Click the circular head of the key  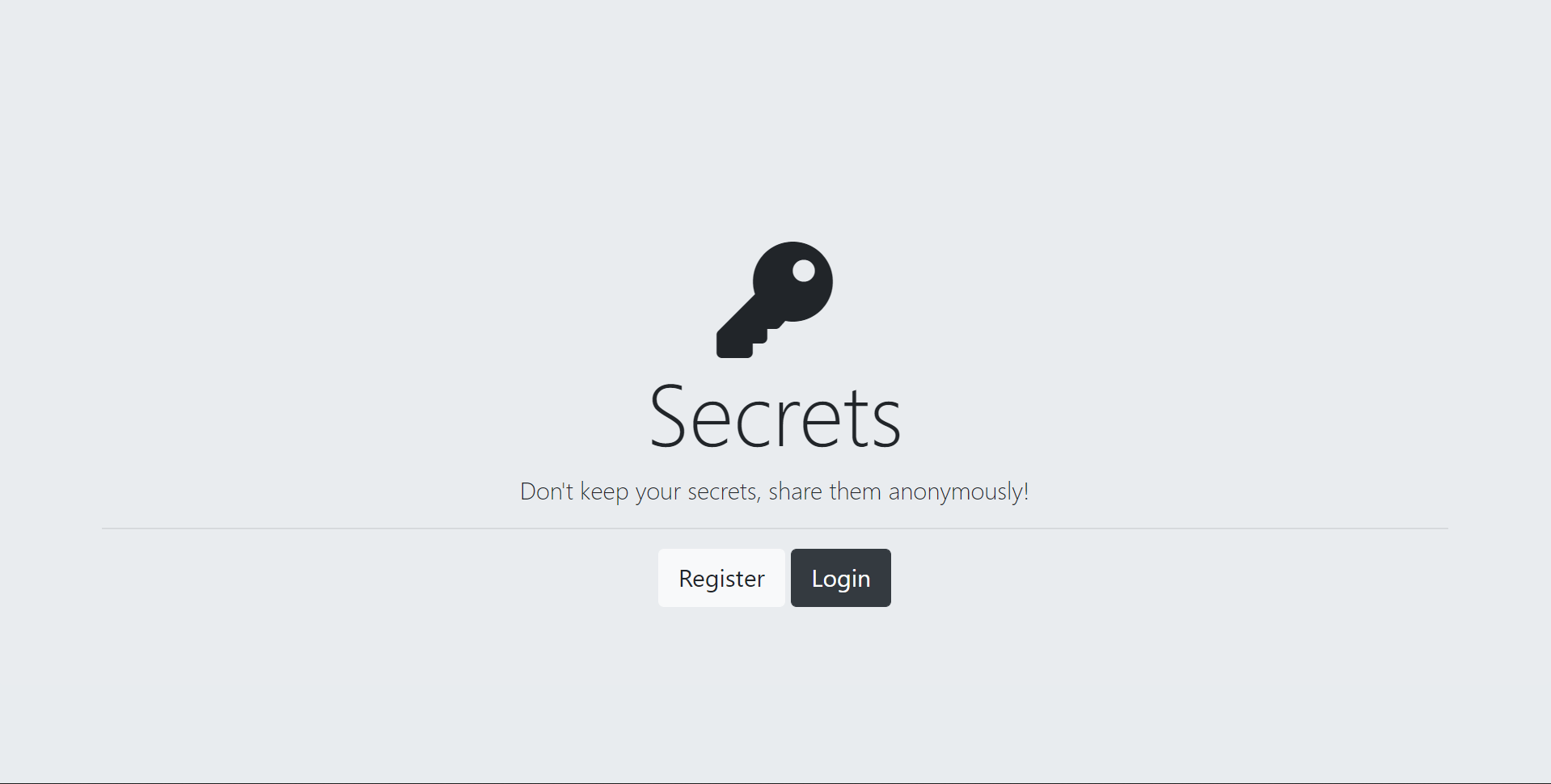[792, 281]
